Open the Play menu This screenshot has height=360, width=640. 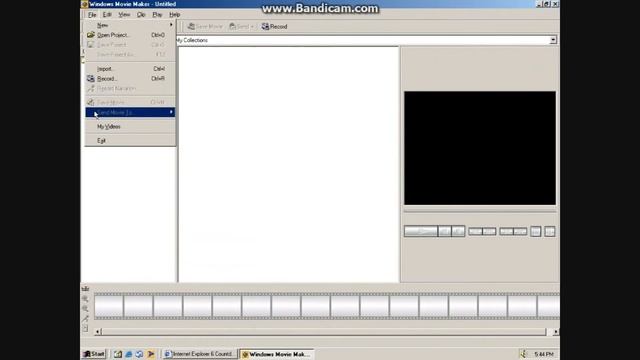(157, 15)
